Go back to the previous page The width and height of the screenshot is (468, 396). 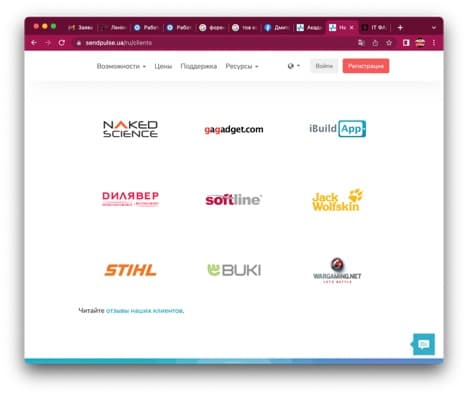coord(34,43)
